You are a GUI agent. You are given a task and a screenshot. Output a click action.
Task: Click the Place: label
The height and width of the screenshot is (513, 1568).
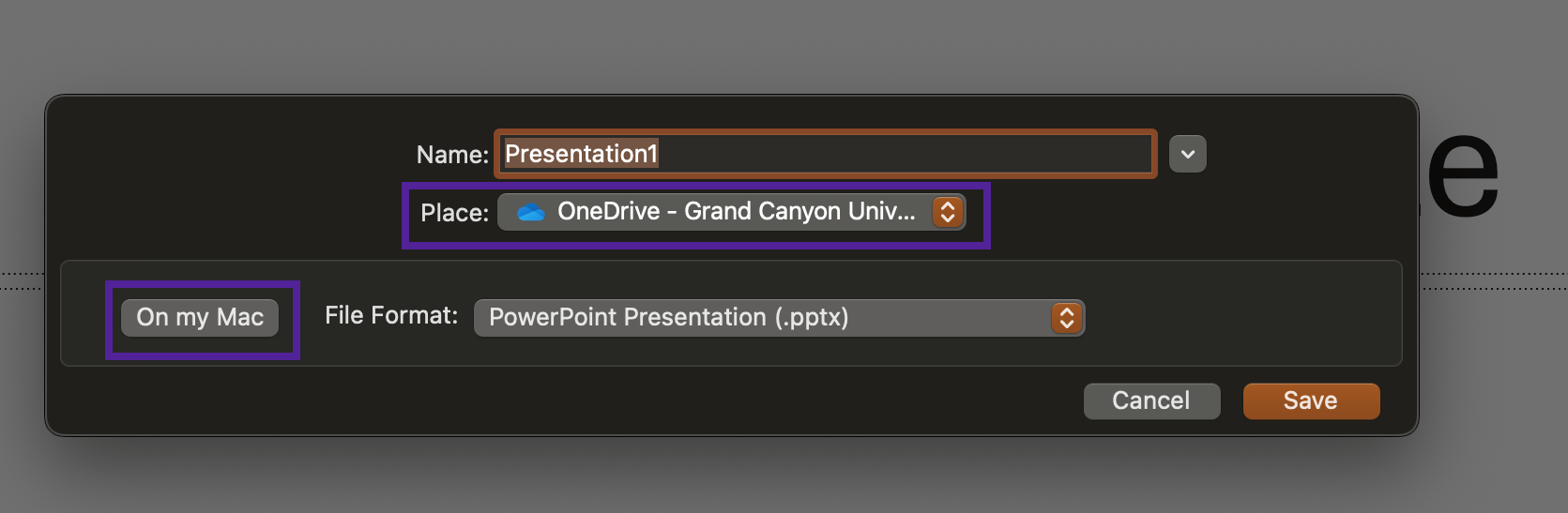coord(454,213)
